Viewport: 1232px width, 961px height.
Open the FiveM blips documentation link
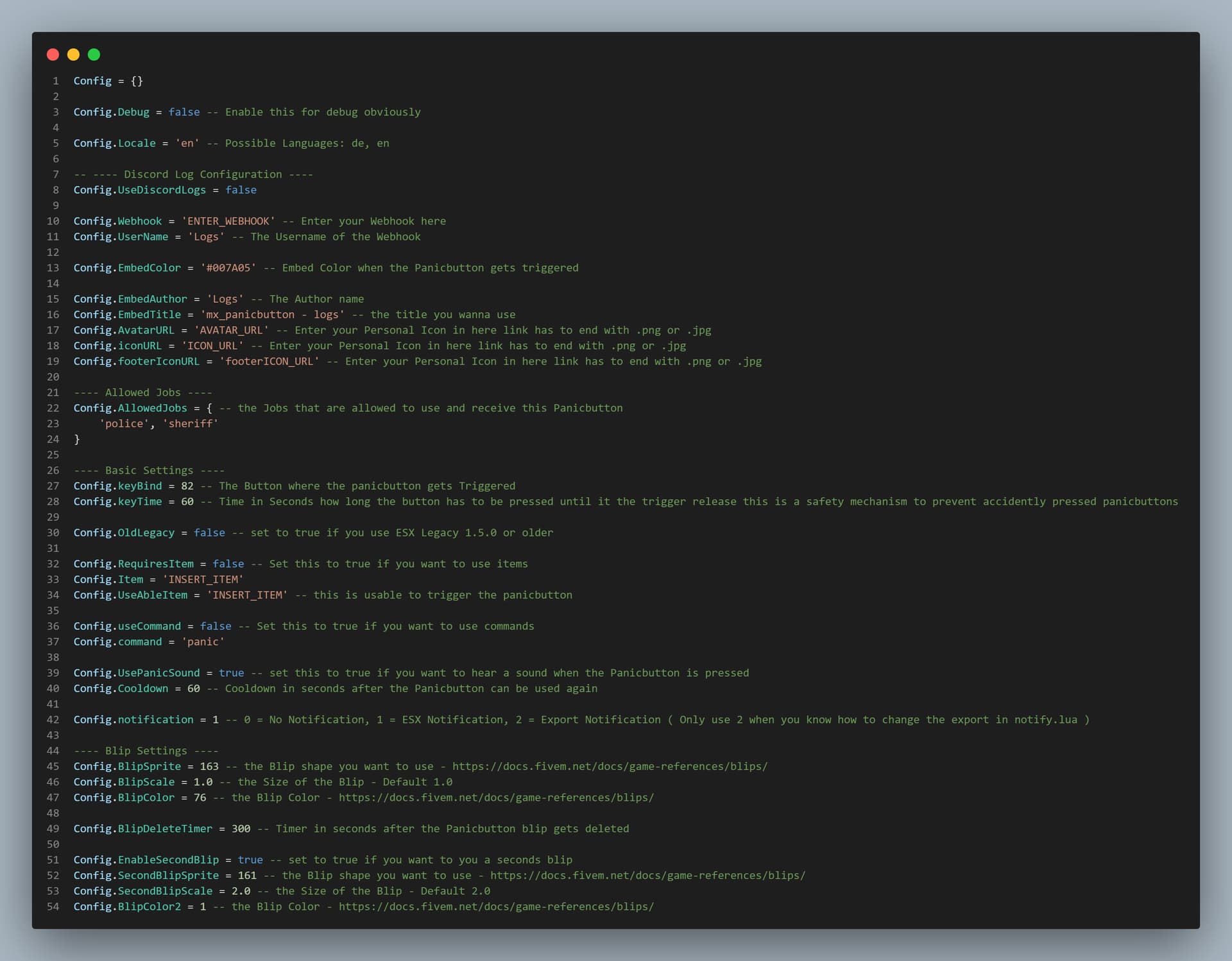(x=610, y=766)
